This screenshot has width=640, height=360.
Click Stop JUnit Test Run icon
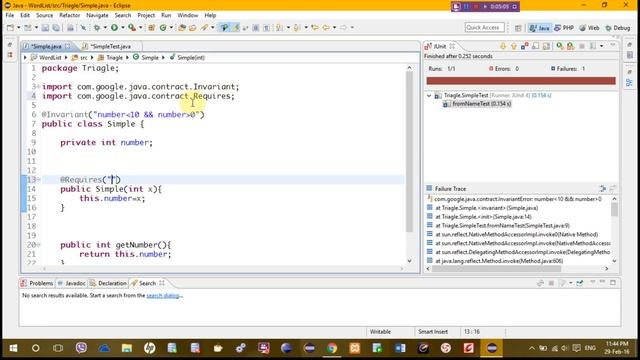click(582, 46)
